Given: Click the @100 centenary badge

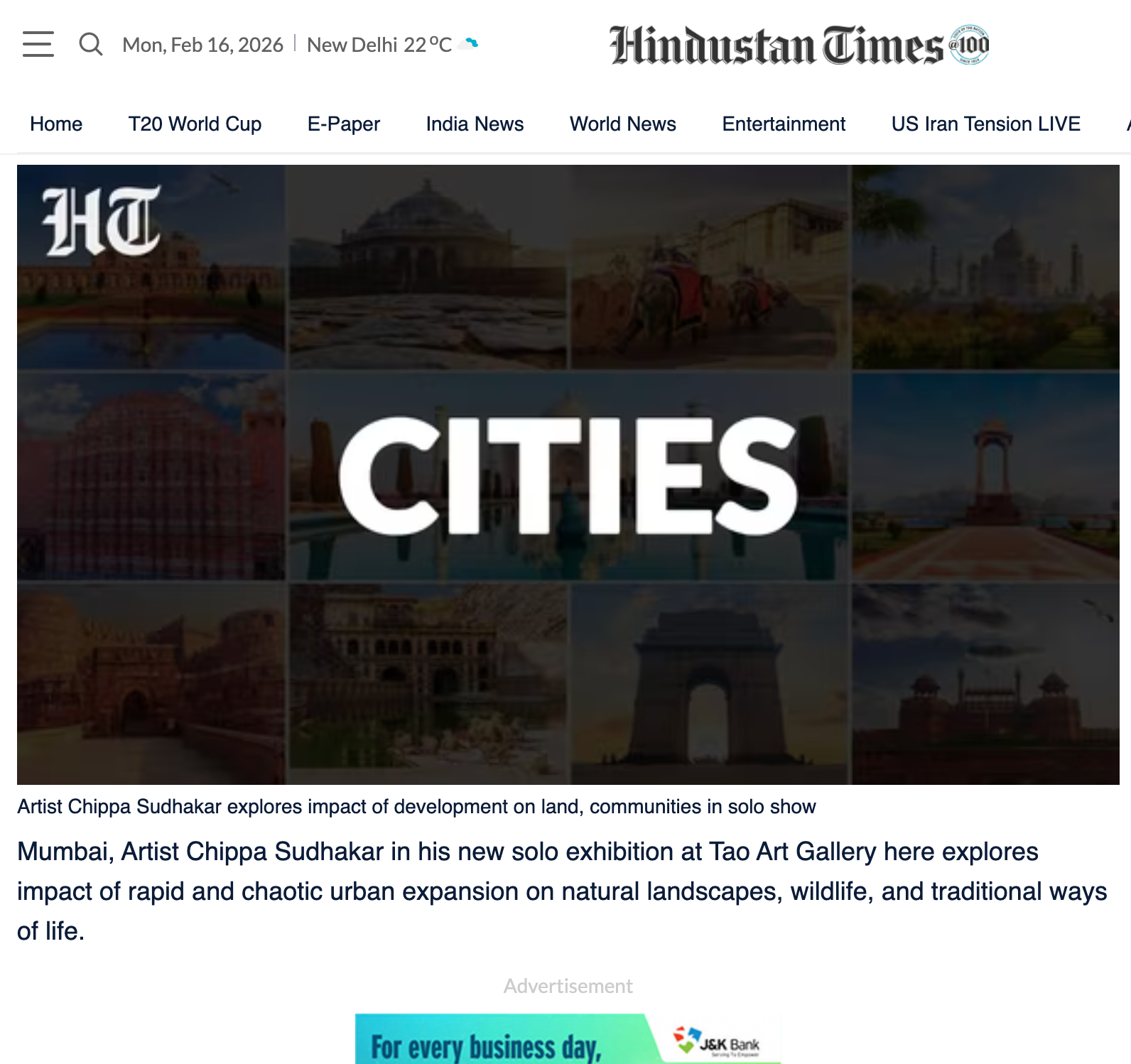Looking at the screenshot, I should pos(970,45).
